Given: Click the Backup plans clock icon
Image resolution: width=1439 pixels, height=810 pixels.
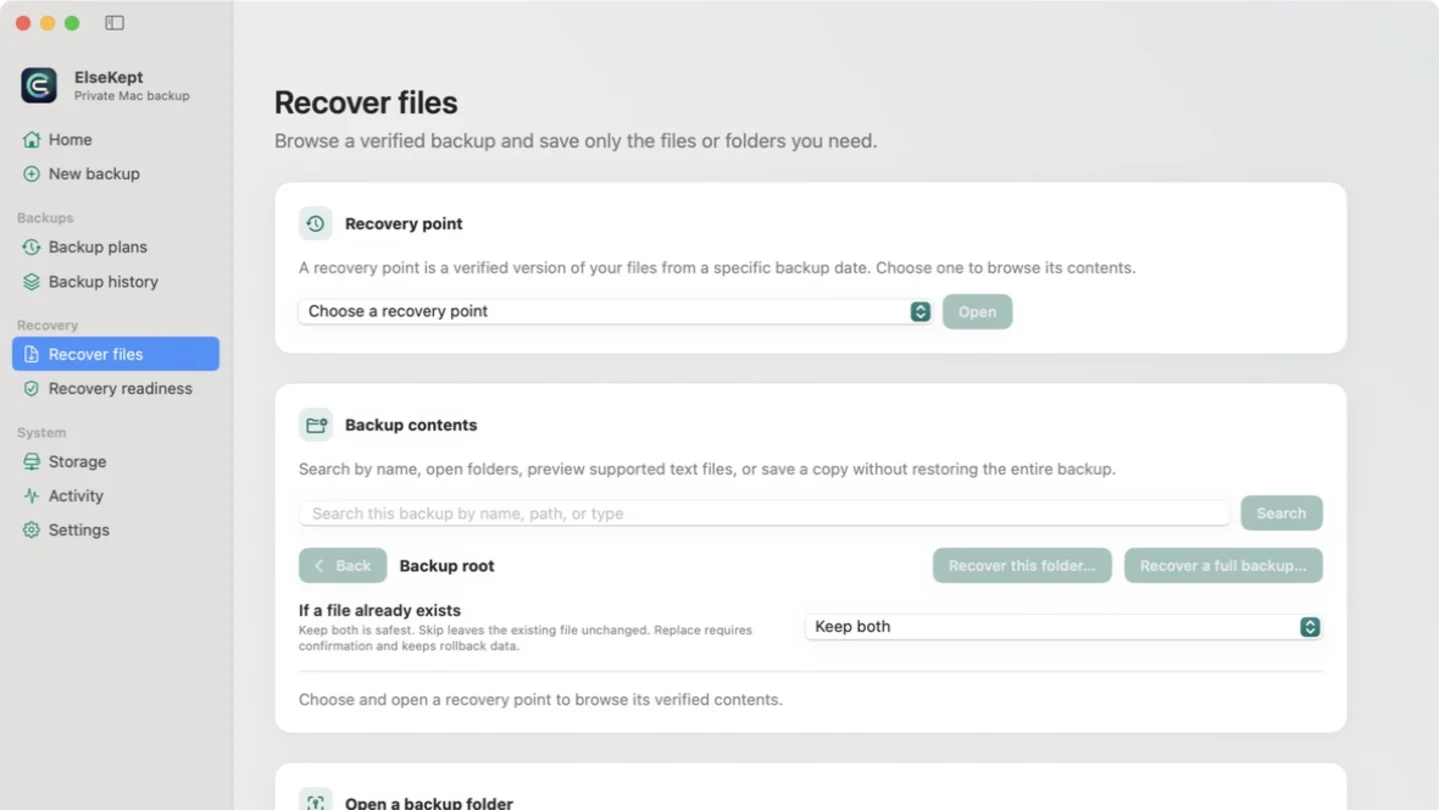Looking at the screenshot, I should [x=32, y=247].
